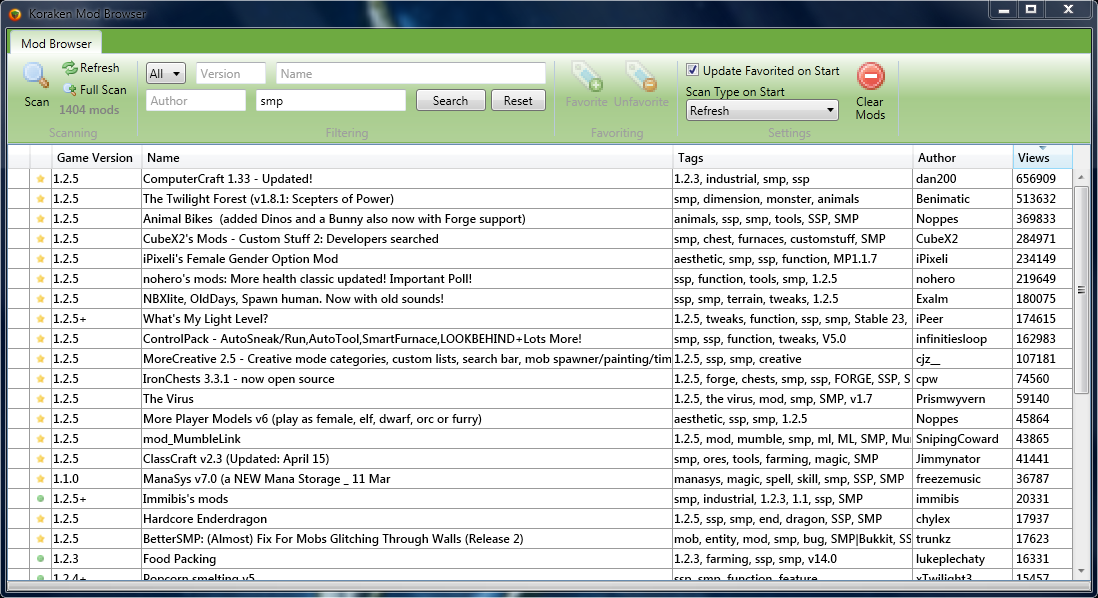The width and height of the screenshot is (1098, 598).
Task: Click author name Prismwyvern
Action: (x=950, y=399)
